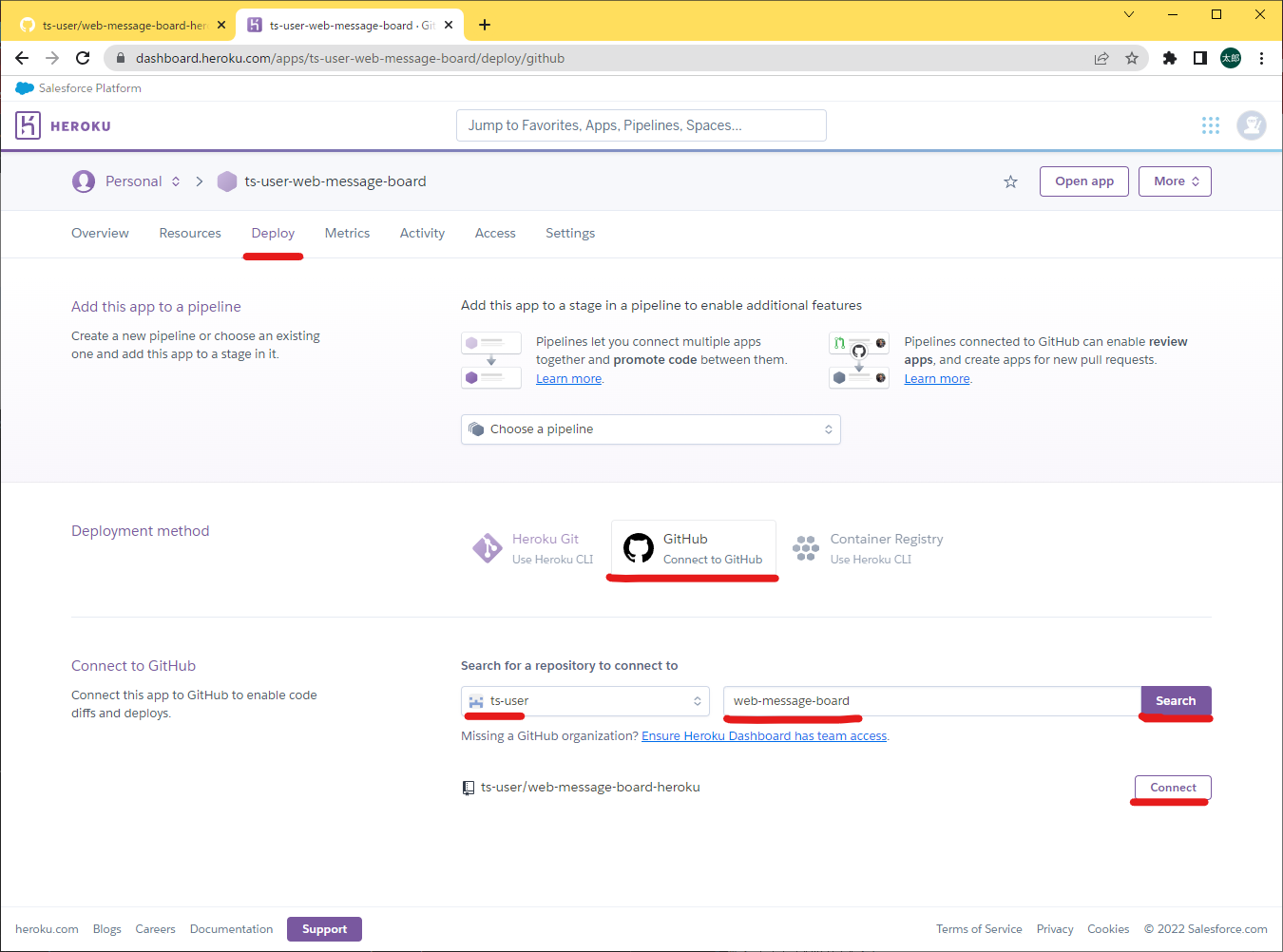Click the Open app button
Image resolution: width=1283 pixels, height=952 pixels.
[1084, 181]
